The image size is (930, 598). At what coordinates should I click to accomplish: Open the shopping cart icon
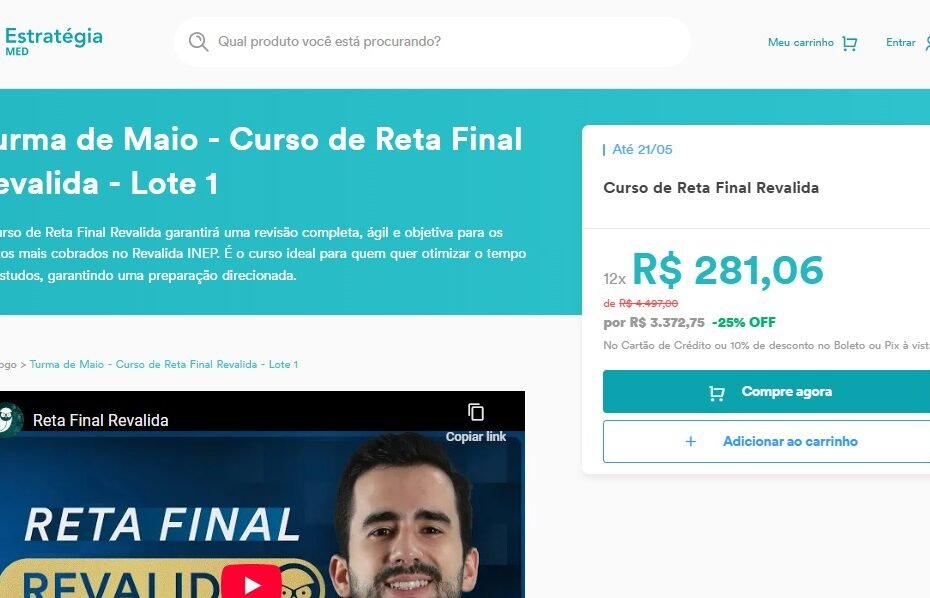(849, 43)
